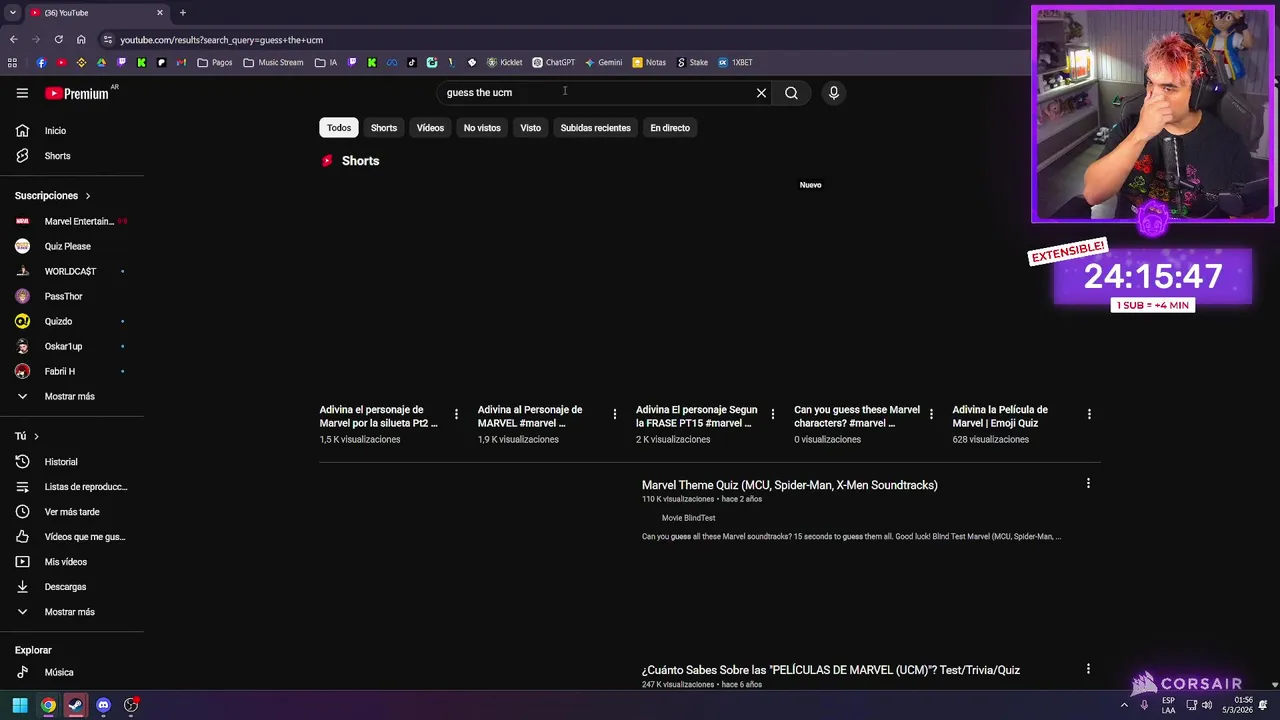Open Windows Start menu
The image size is (1280, 720).
(x=20, y=705)
